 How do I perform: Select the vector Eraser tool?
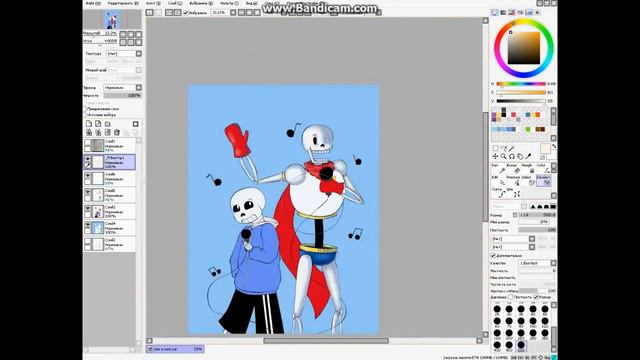[513, 169]
